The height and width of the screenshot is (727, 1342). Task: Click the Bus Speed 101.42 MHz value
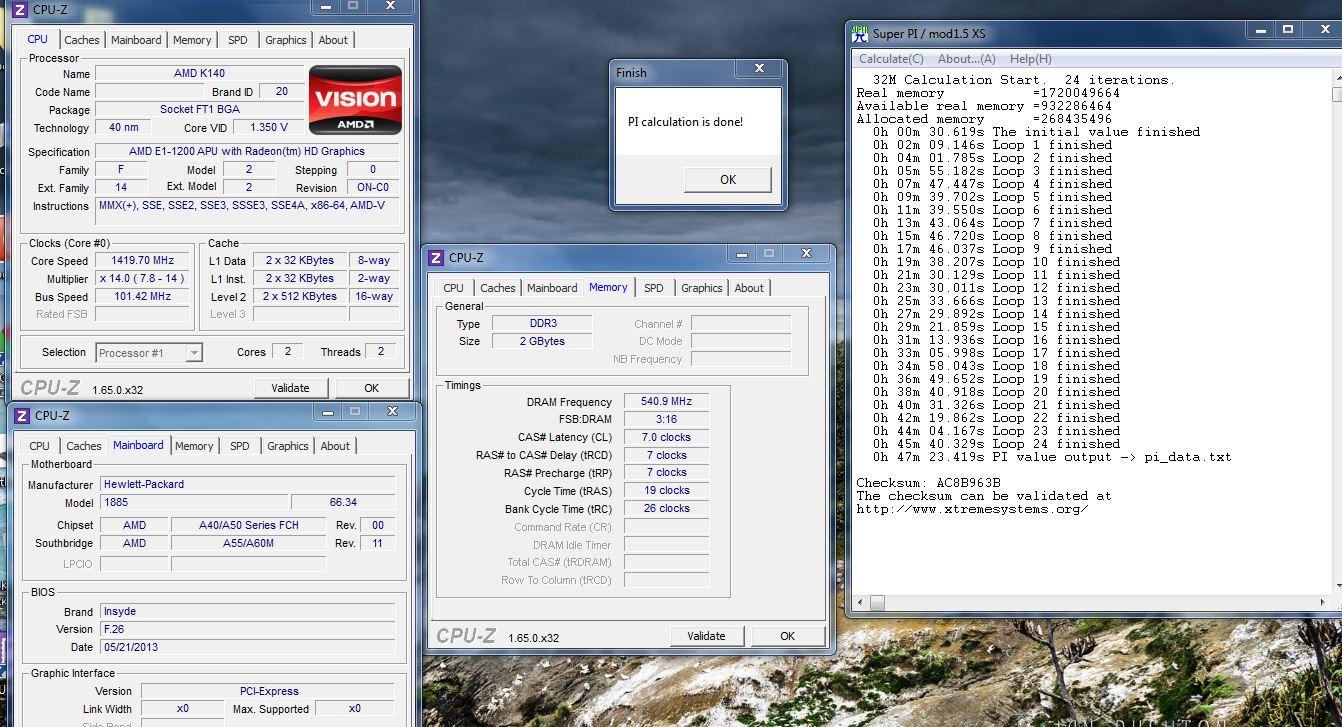coord(142,296)
